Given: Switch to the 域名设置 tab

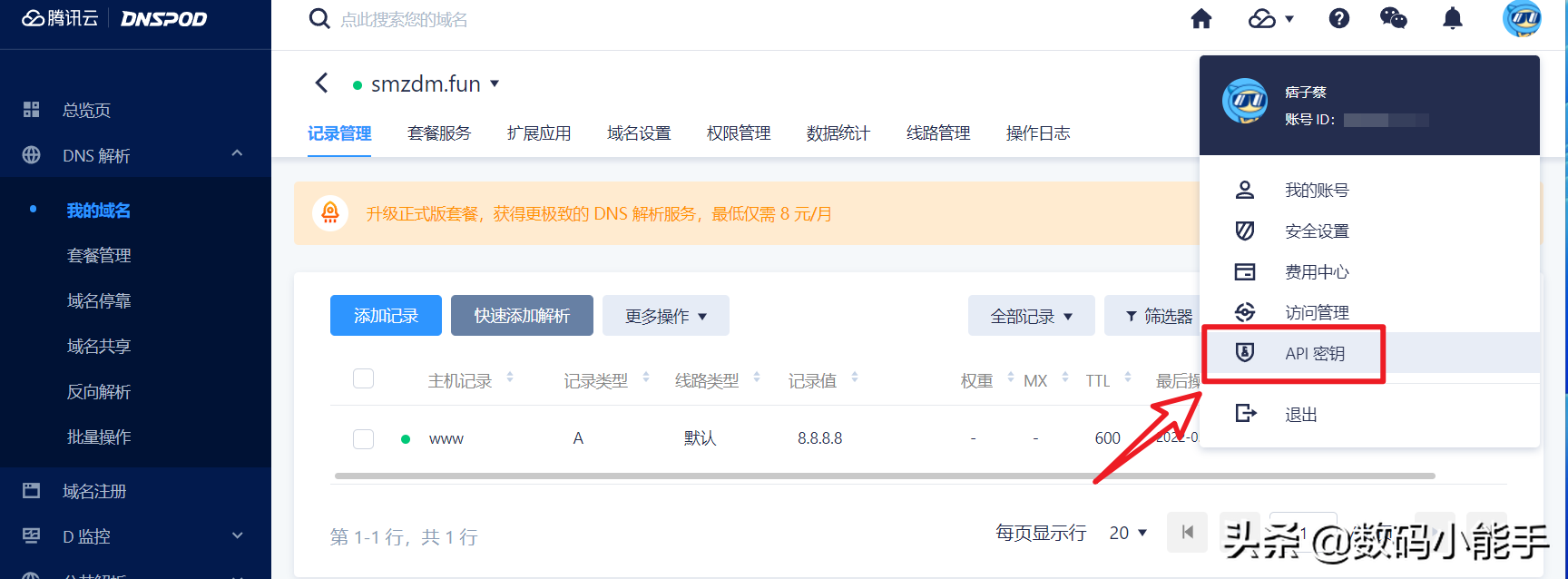Looking at the screenshot, I should [639, 133].
